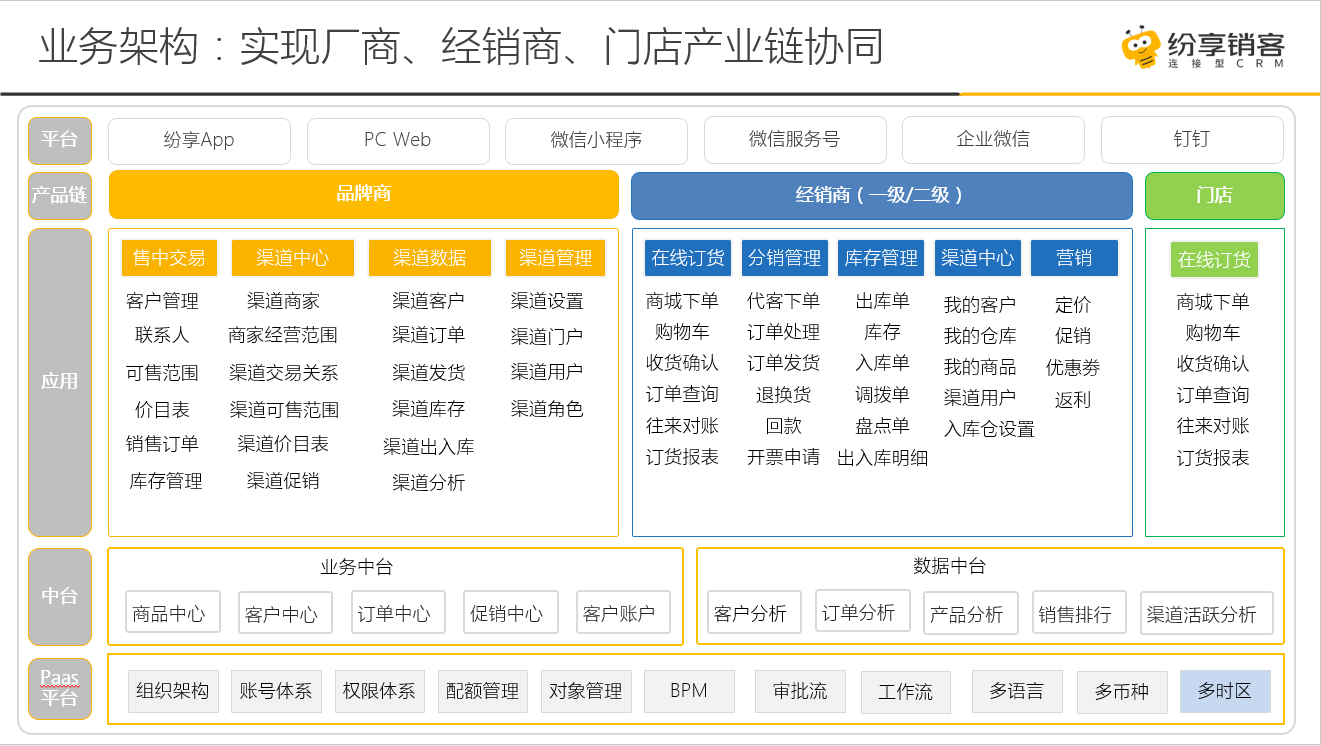Click 我的仓库 item

pyautogui.click(x=980, y=336)
